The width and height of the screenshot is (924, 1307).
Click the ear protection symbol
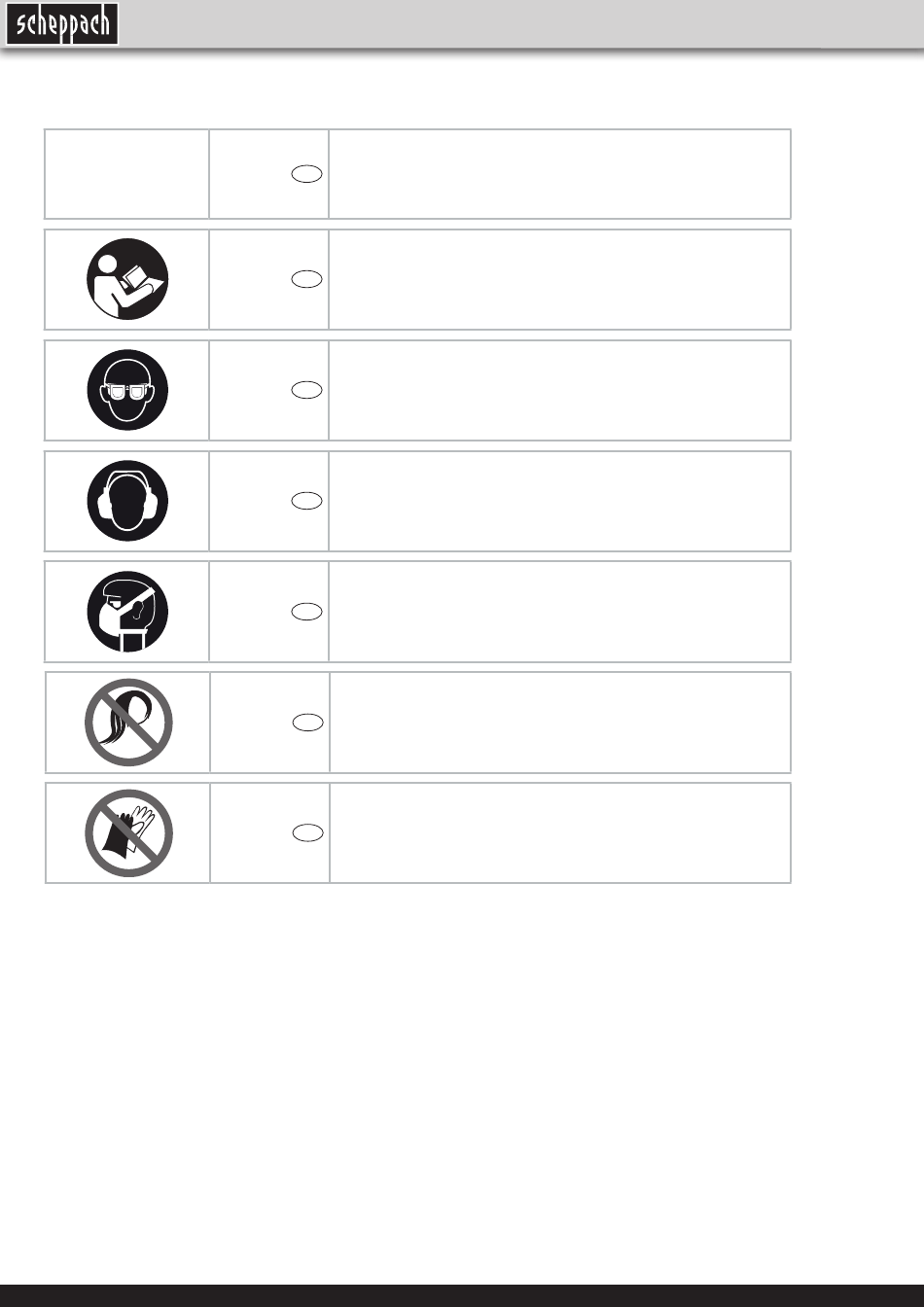click(x=127, y=501)
